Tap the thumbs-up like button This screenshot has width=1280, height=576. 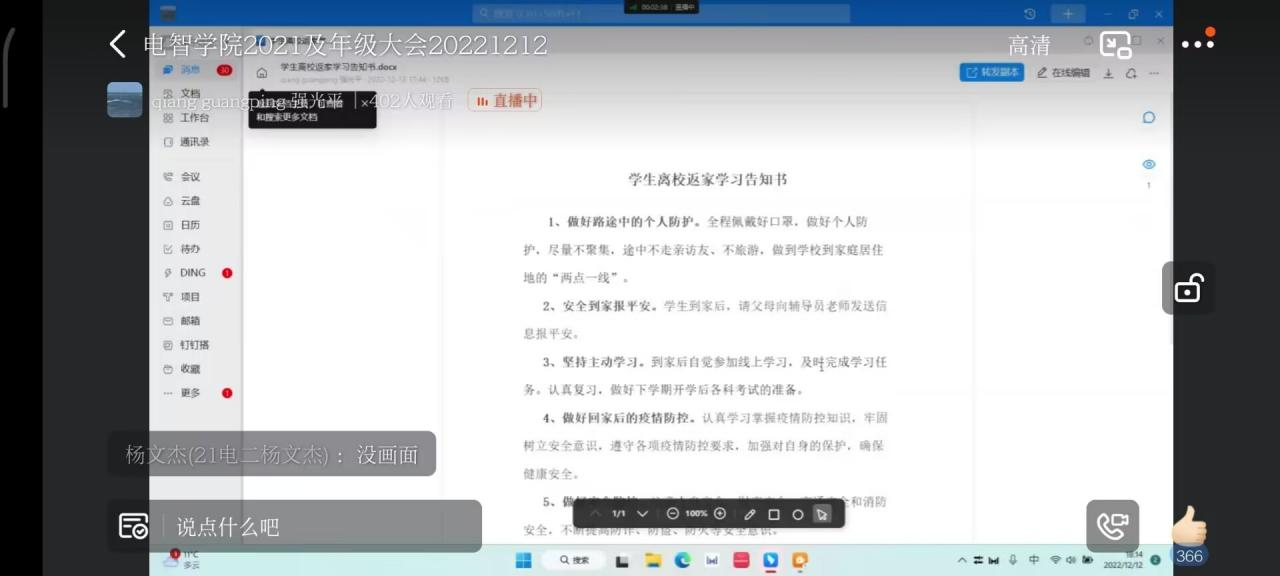[1189, 526]
